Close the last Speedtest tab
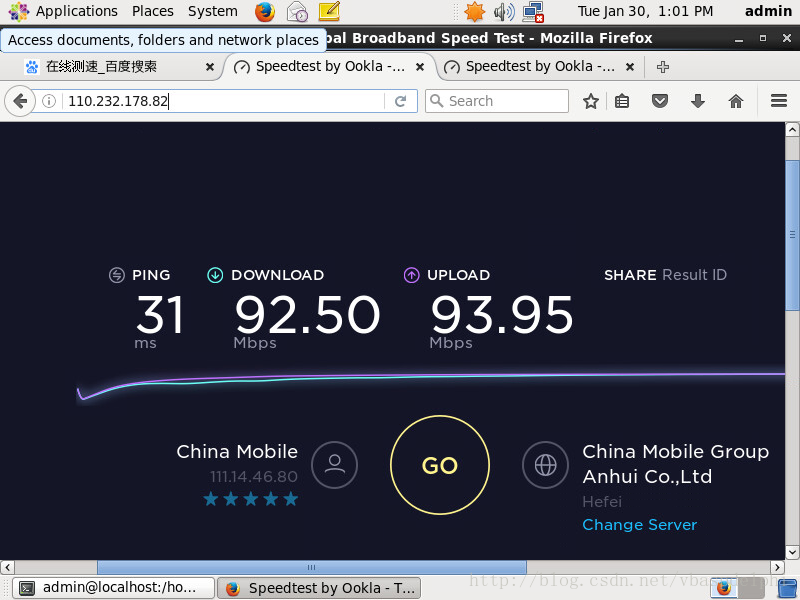 (x=630, y=67)
